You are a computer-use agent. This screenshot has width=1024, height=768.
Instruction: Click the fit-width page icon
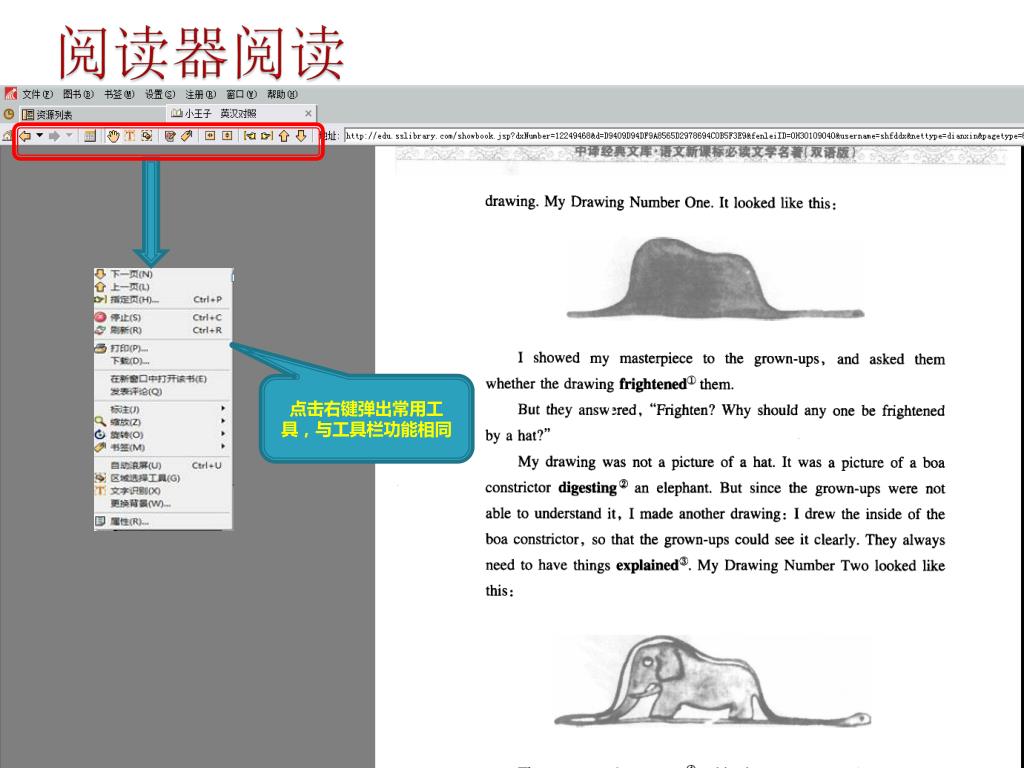(210, 136)
